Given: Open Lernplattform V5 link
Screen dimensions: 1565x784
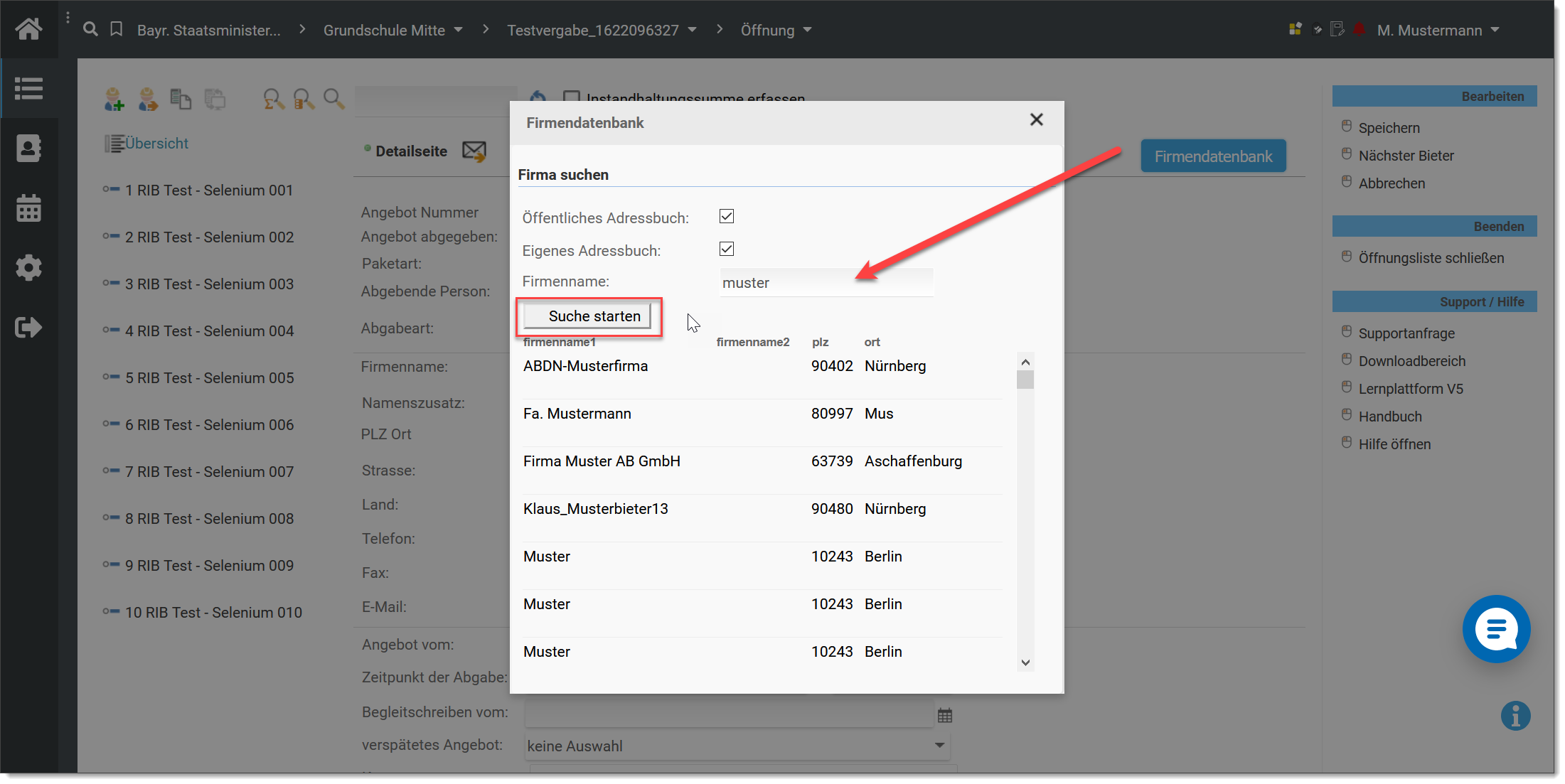Looking at the screenshot, I should [1411, 389].
